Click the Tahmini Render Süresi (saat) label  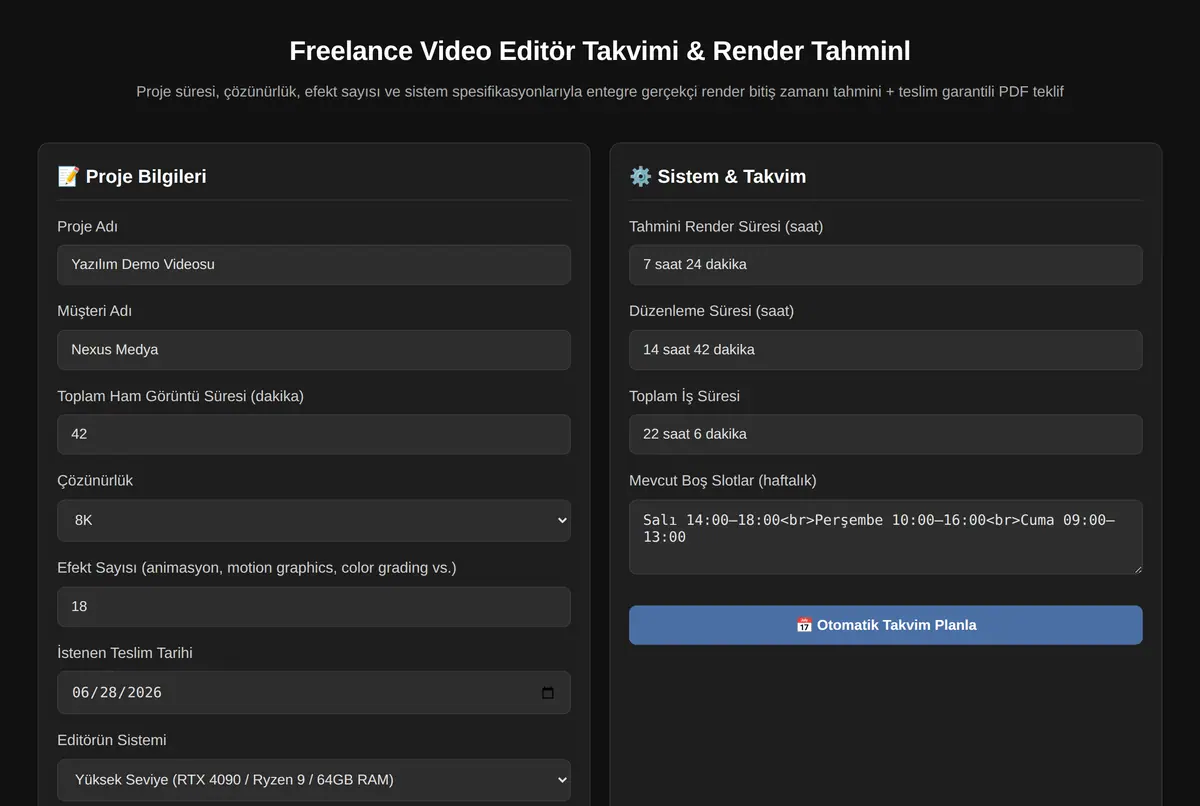[x=726, y=226]
